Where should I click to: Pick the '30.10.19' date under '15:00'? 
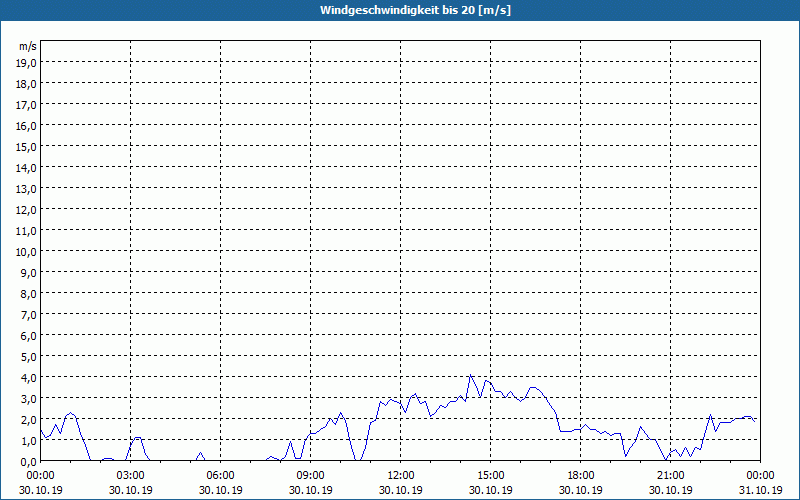491,490
